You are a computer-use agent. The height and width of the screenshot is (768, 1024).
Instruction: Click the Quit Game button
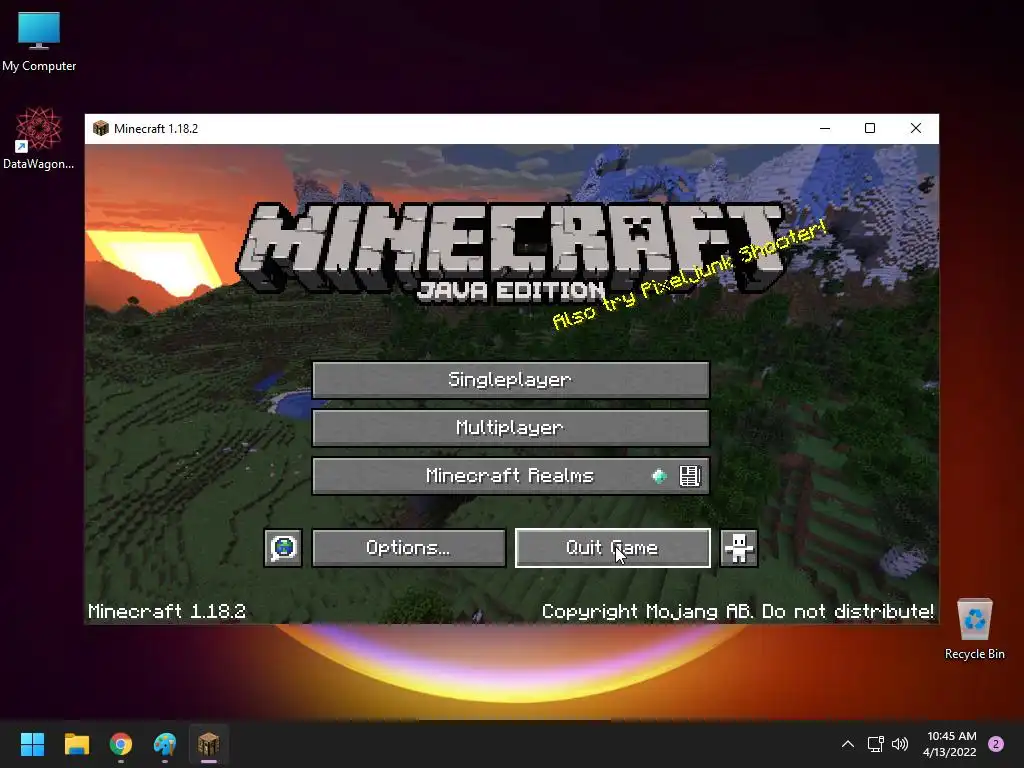click(613, 548)
